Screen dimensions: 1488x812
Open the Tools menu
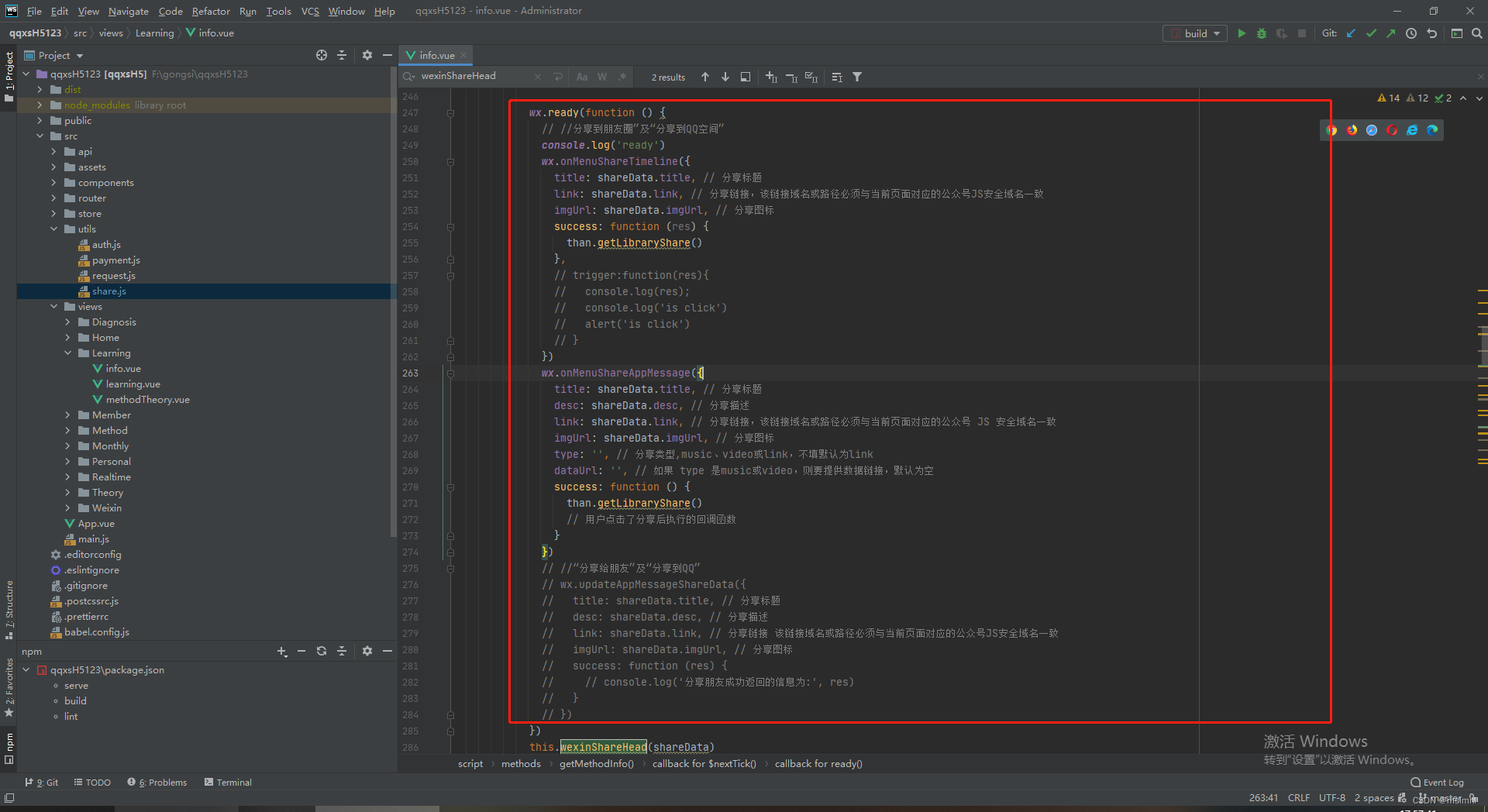[x=278, y=11]
